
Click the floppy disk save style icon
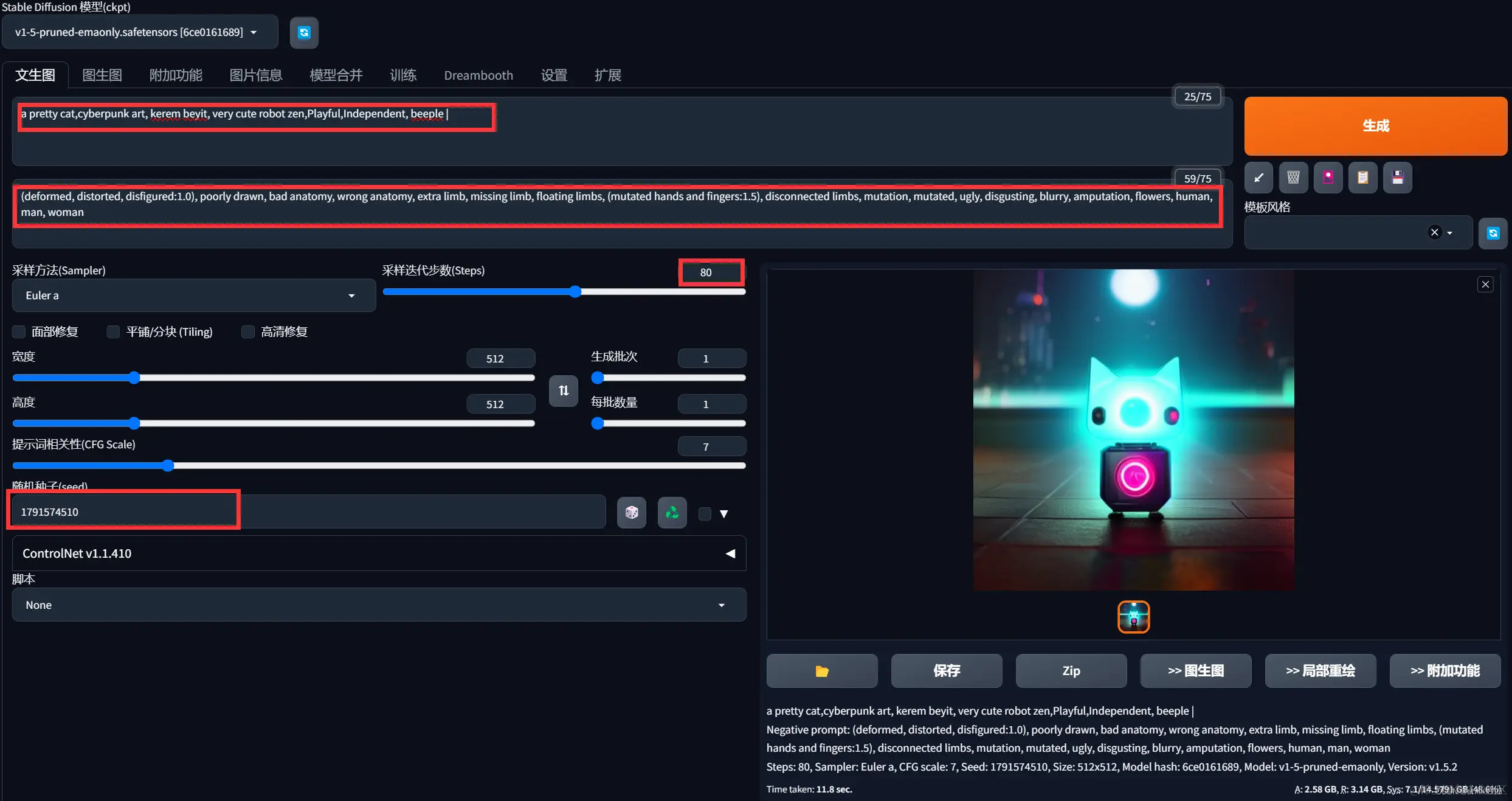pos(1397,178)
